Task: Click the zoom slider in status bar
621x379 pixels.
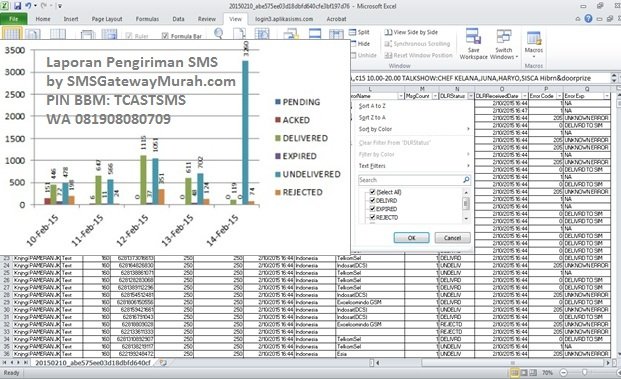Action: (x=585, y=373)
